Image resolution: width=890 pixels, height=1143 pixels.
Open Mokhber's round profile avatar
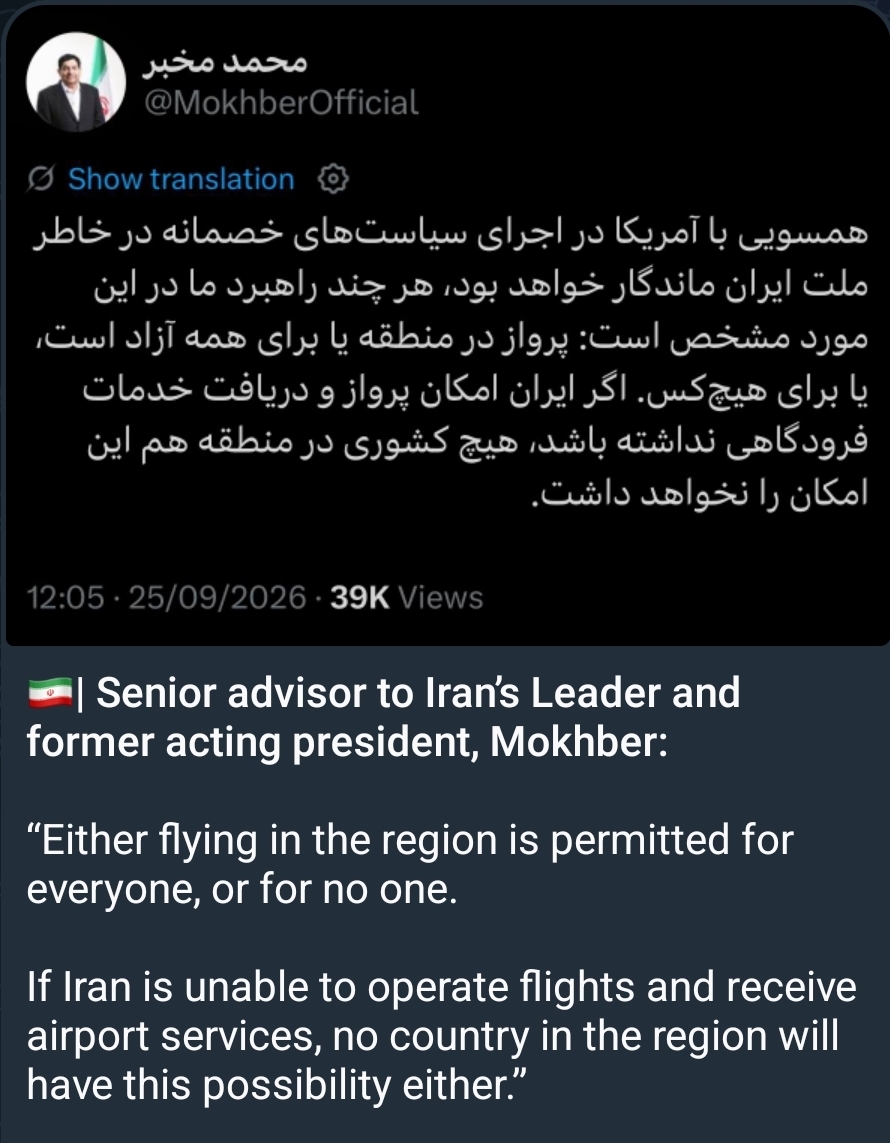[76, 82]
